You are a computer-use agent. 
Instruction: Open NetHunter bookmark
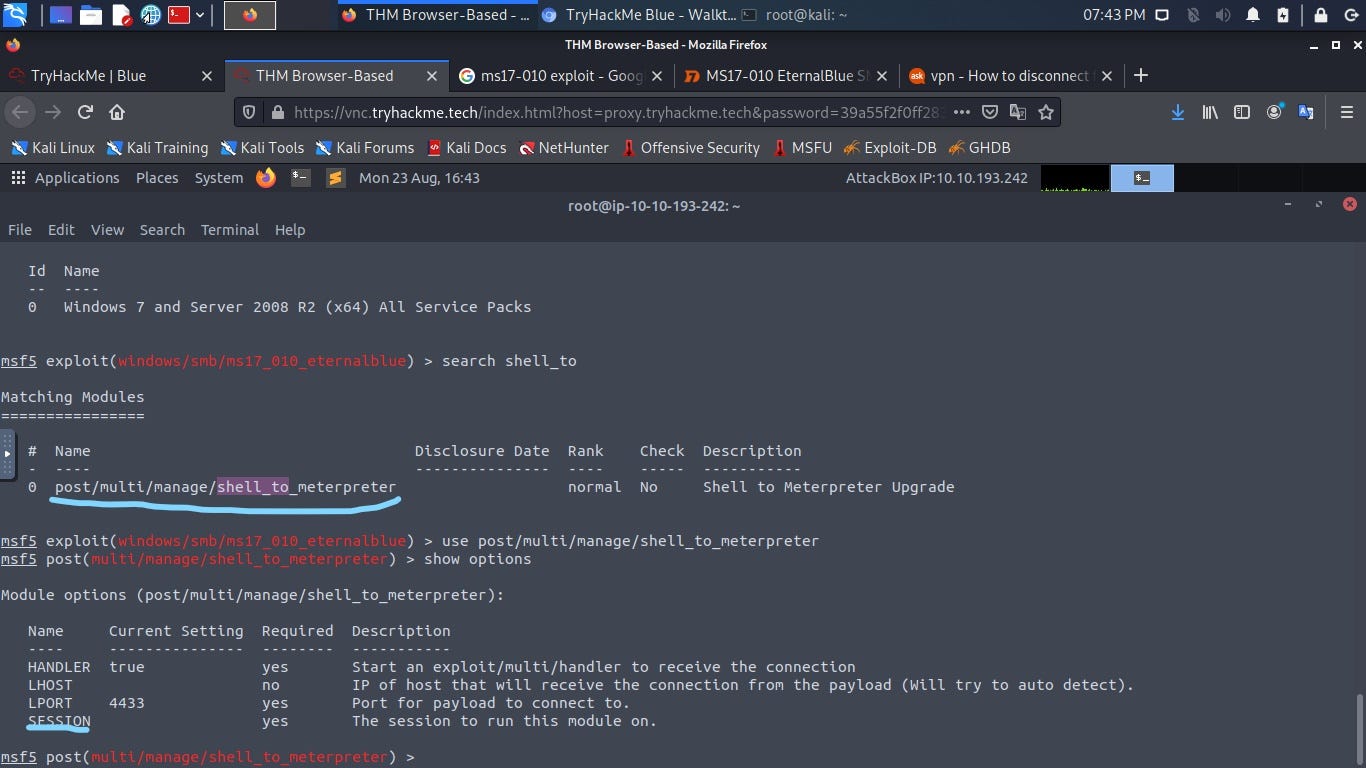coord(564,147)
